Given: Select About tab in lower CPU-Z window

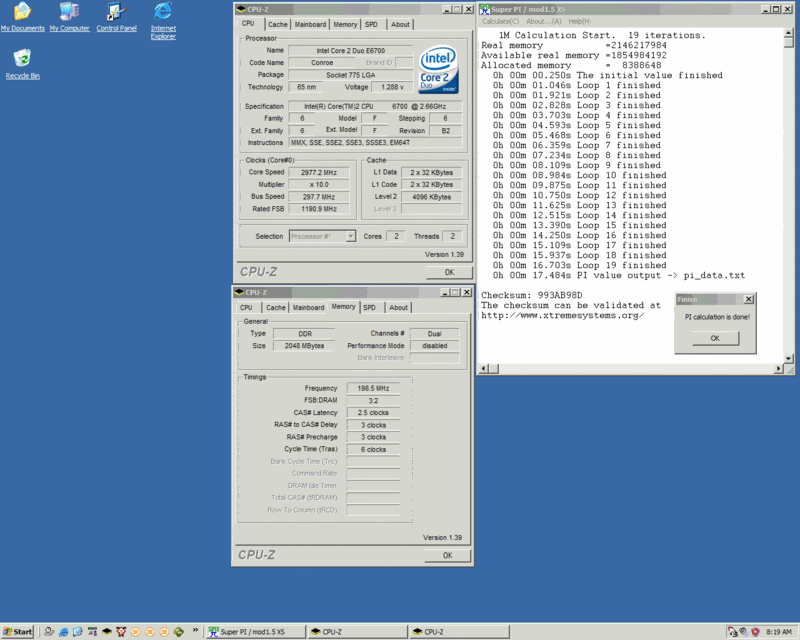Looking at the screenshot, I should pos(398,308).
